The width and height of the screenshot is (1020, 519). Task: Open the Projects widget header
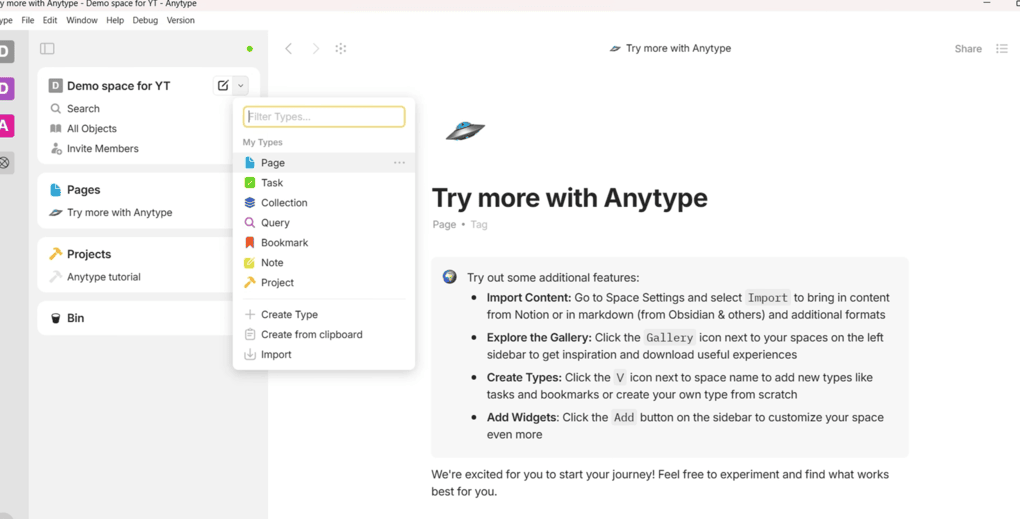point(89,254)
